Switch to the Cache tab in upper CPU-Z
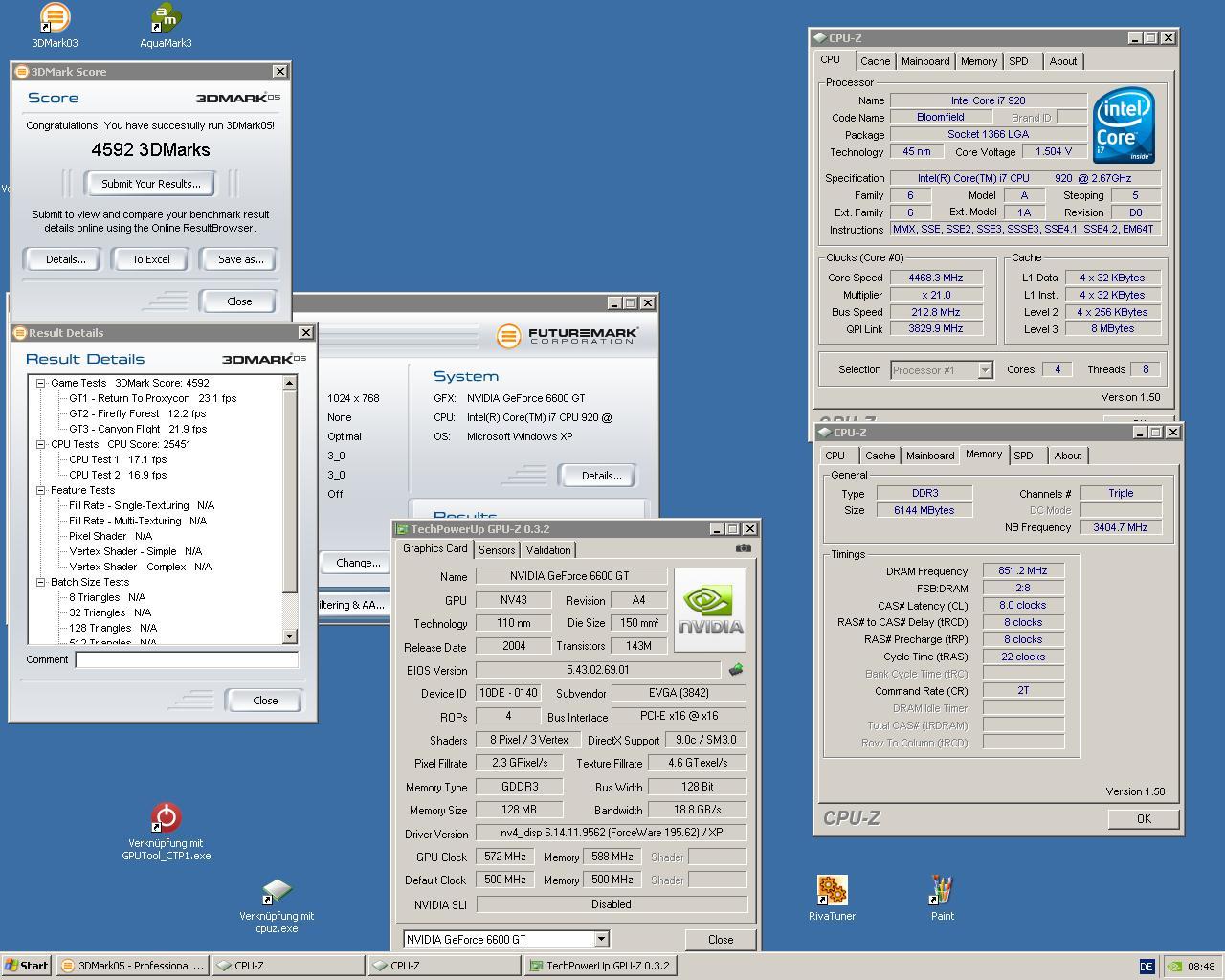Screen dimensions: 1225x980 (x=875, y=61)
